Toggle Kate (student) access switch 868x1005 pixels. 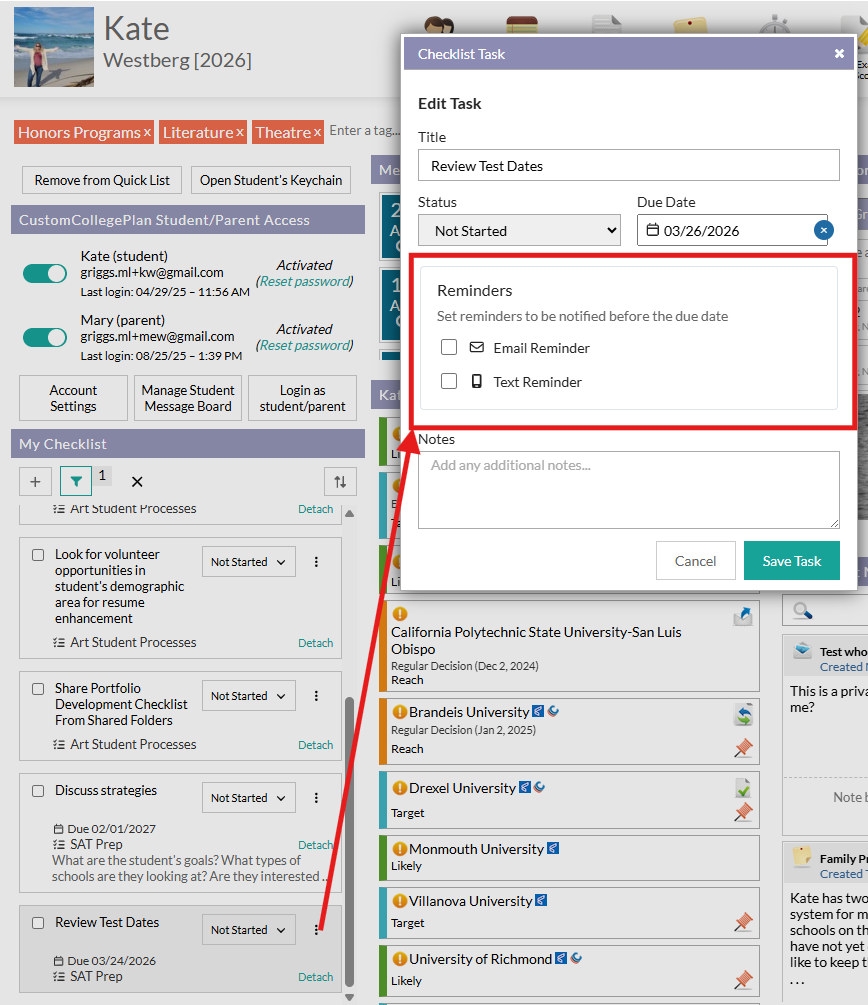pyautogui.click(x=45, y=273)
